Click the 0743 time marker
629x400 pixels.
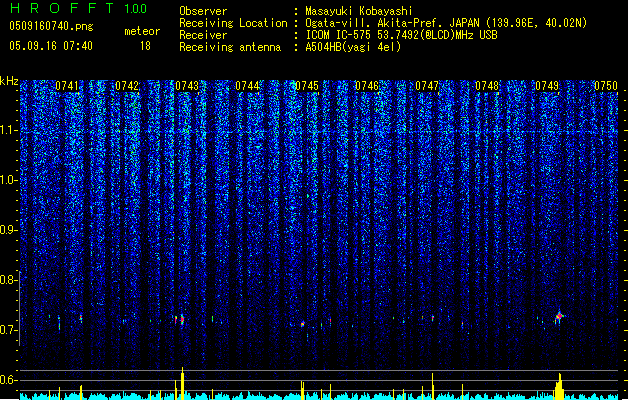click(187, 86)
